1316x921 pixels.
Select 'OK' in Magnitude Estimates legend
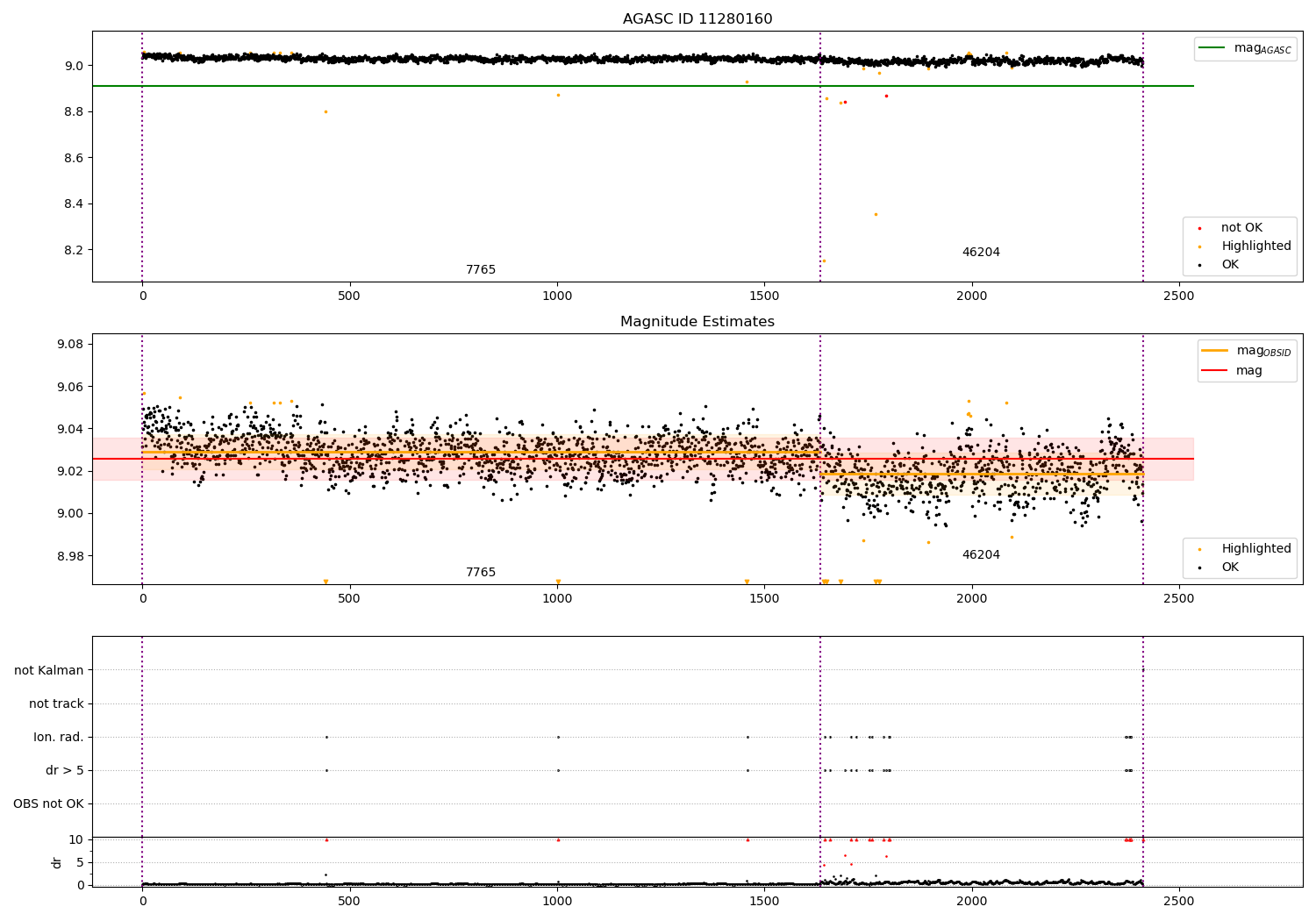tap(1230, 568)
